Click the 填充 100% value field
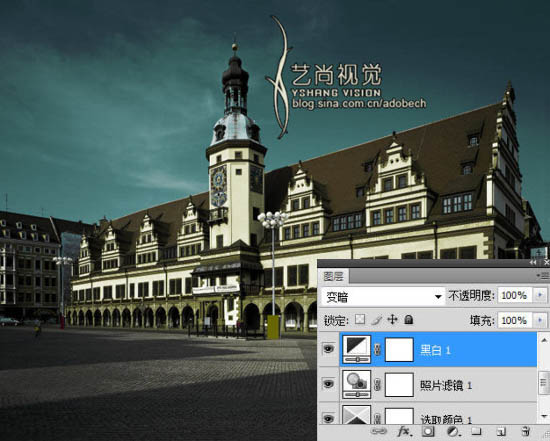Screen dimensions: 550x441 [x=514, y=320]
